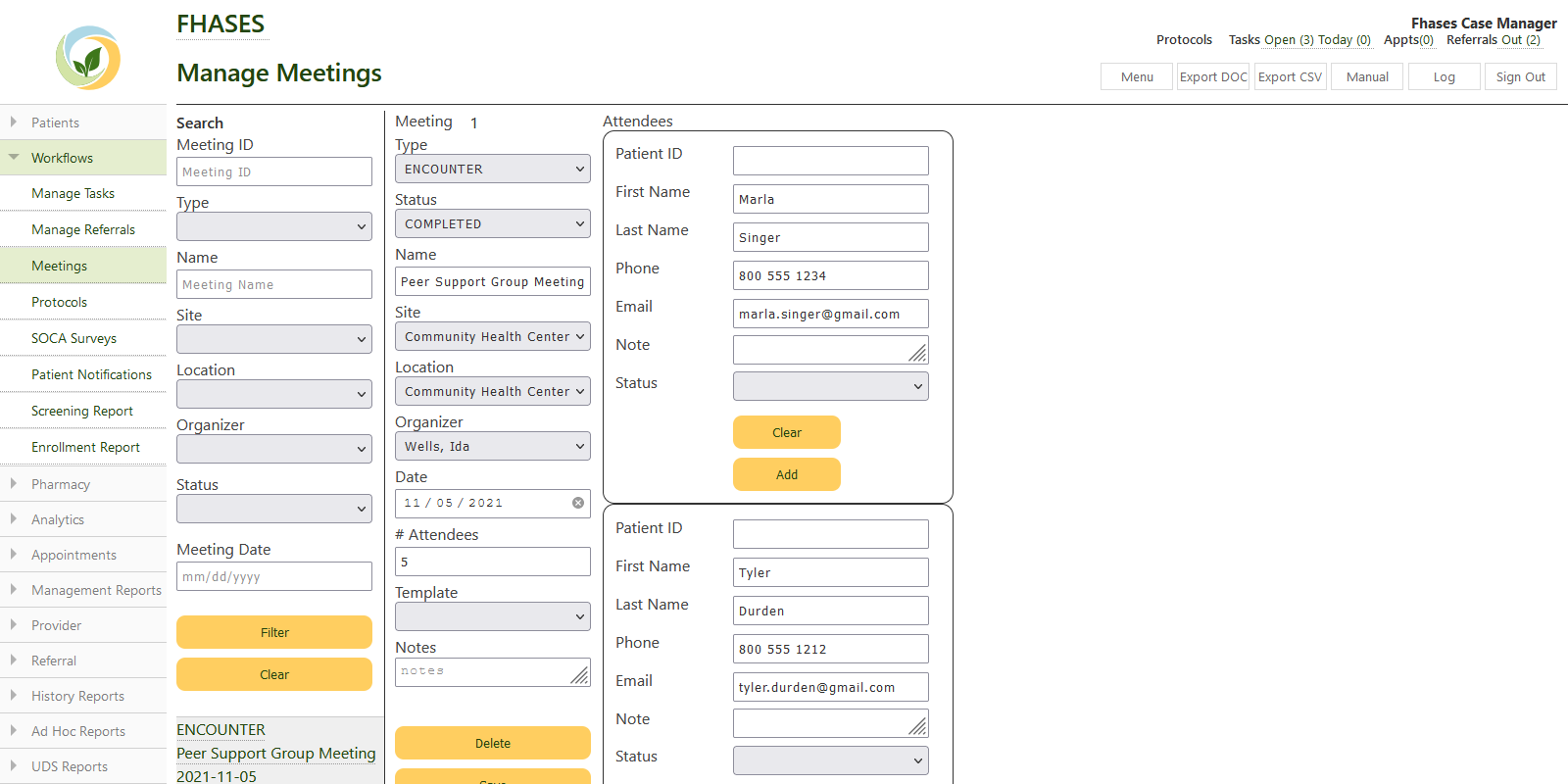
Task: Open the Wells, Ida organizer dropdown
Action: [493, 446]
